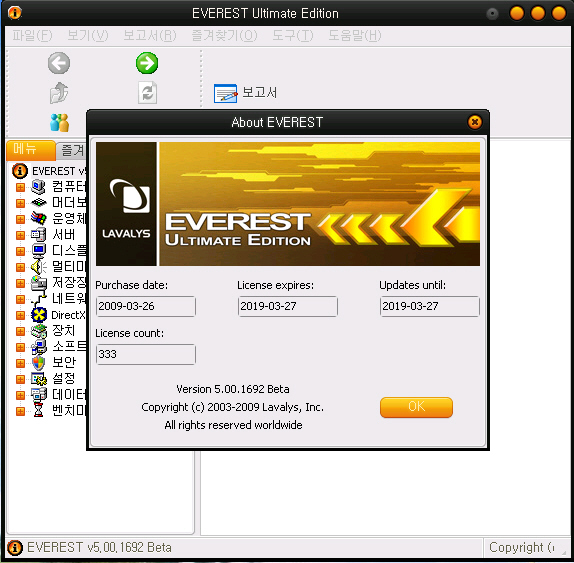Click the green forward arrow button

[147, 63]
